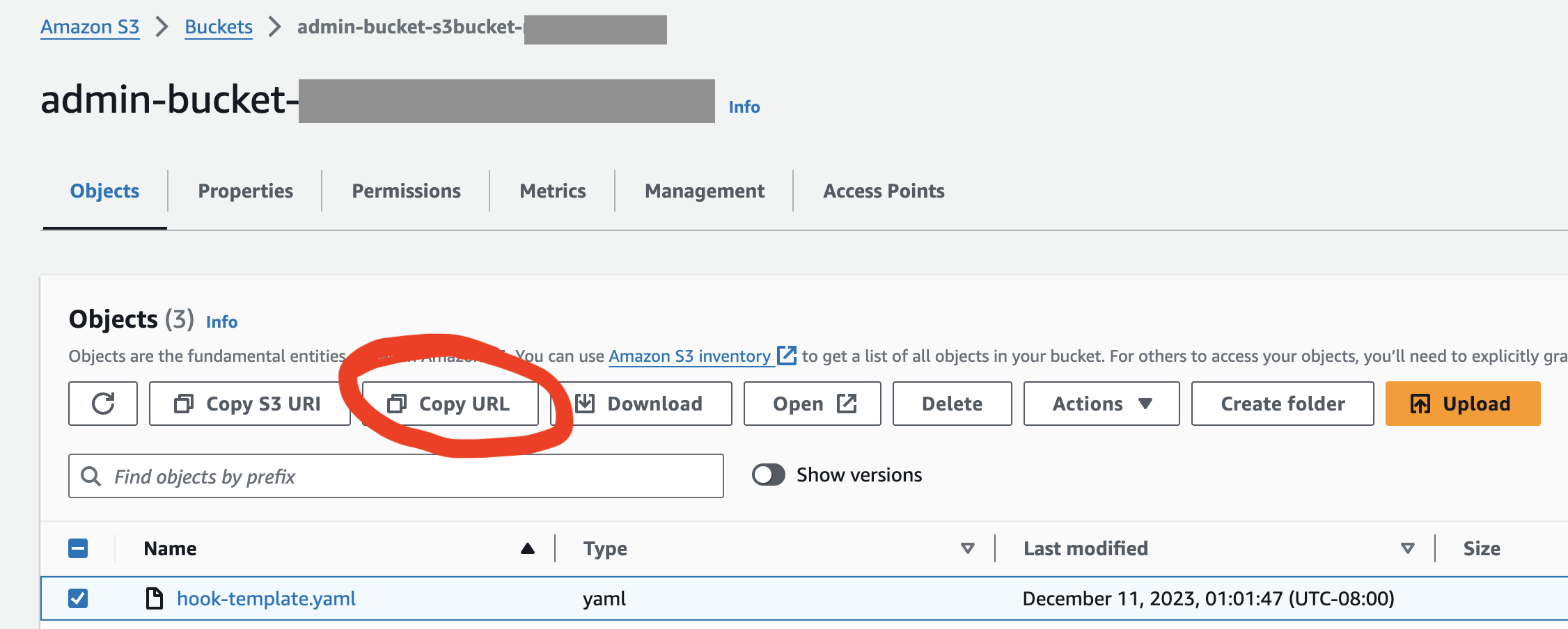Image resolution: width=1568 pixels, height=629 pixels.
Task: Follow the Buckets breadcrumb link
Action: [218, 26]
